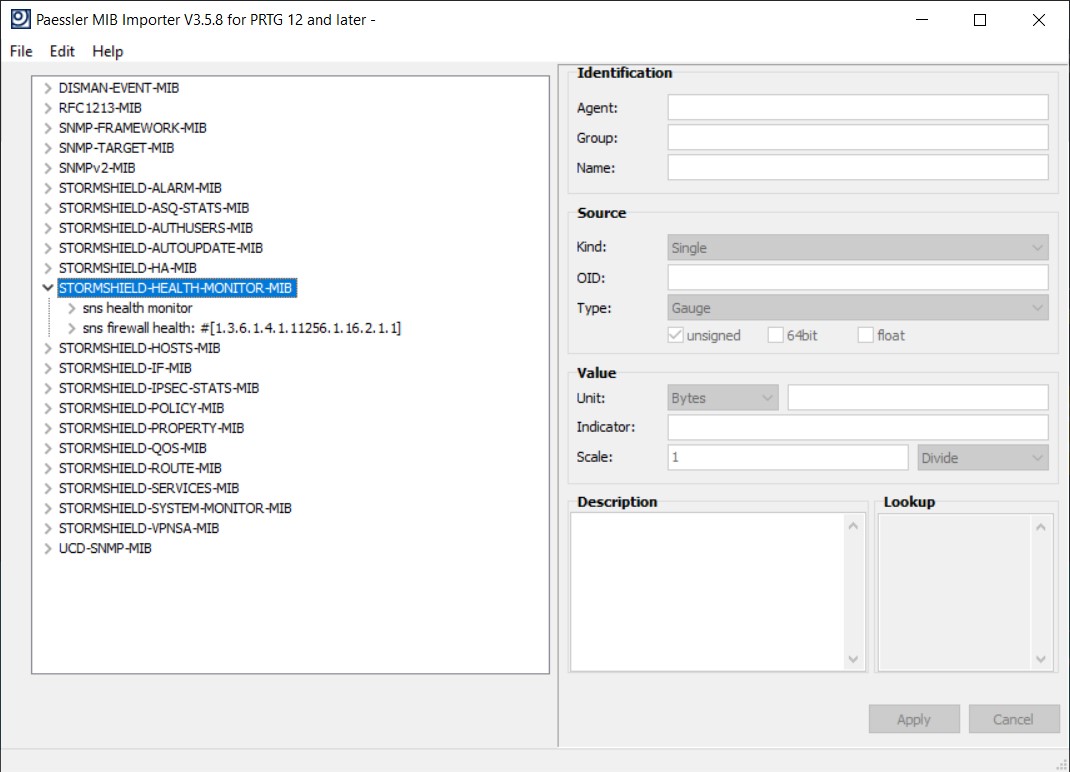This screenshot has width=1070, height=772.
Task: Open the Kind dropdown
Action: click(857, 248)
